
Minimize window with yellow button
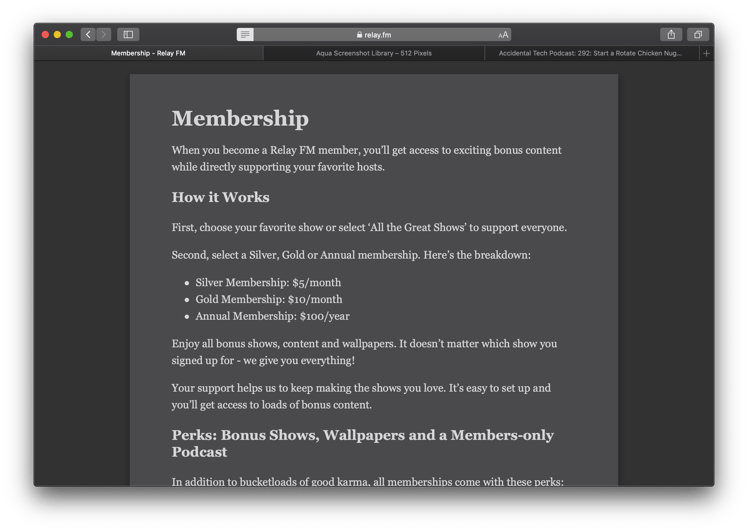[57, 34]
